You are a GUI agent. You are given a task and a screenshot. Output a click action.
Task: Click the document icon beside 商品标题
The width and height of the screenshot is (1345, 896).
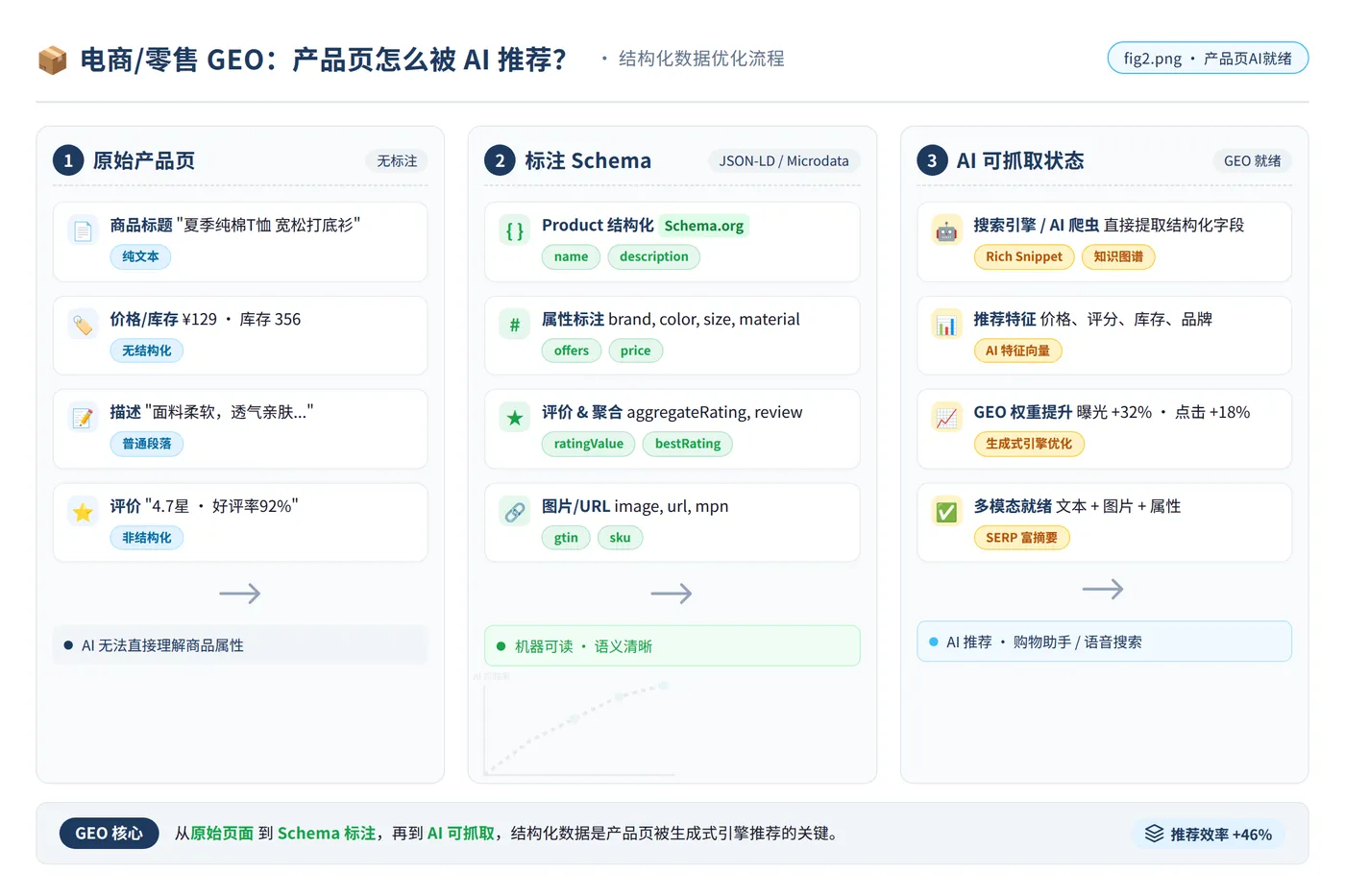click(x=84, y=231)
